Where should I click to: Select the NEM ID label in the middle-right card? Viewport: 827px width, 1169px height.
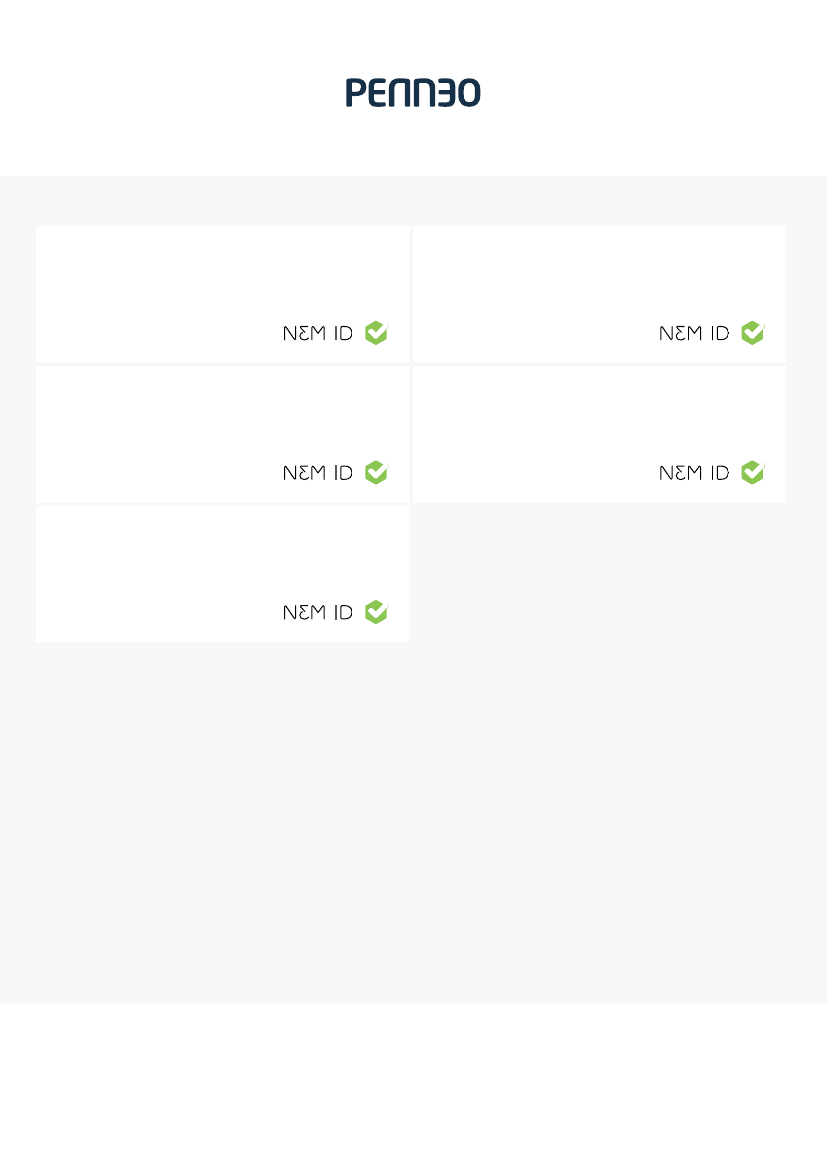(x=694, y=473)
